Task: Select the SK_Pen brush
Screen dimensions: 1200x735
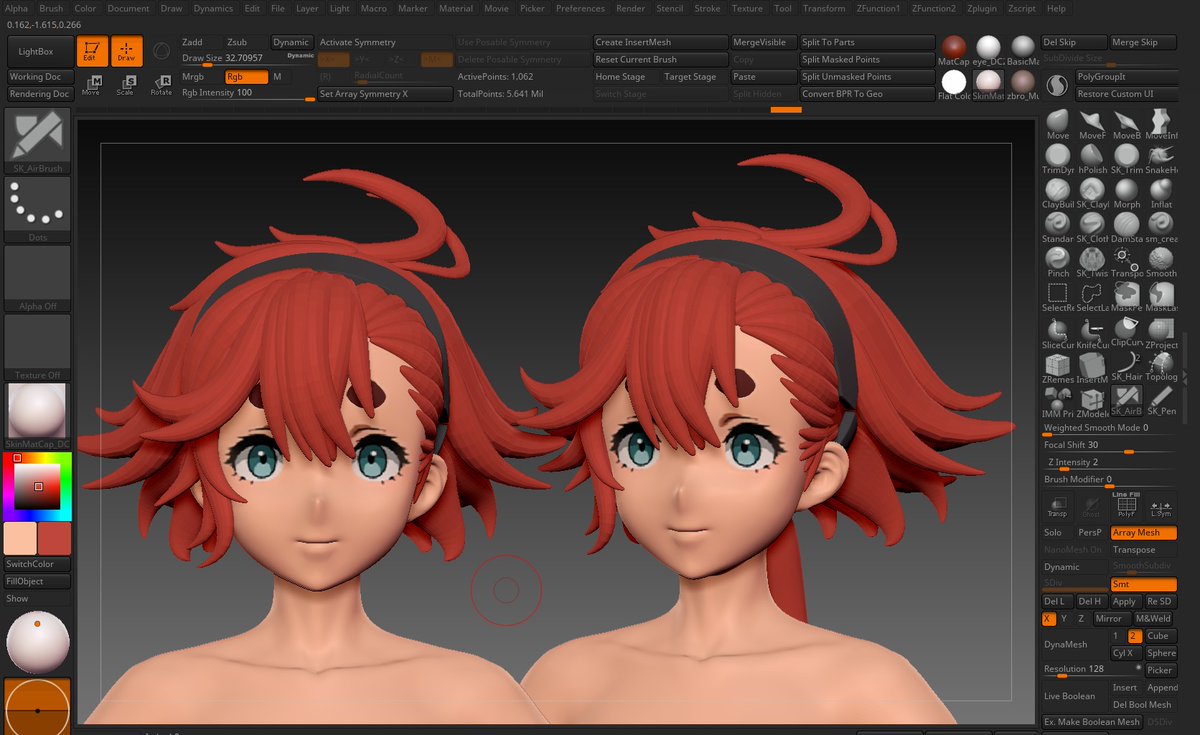Action: click(x=1161, y=402)
